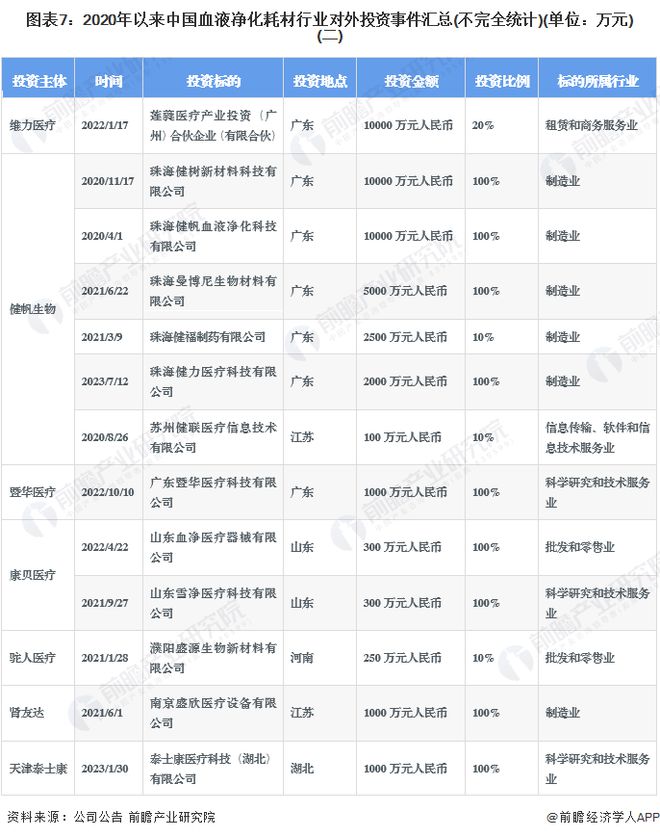Click the date 2021/1/28

click(105, 658)
